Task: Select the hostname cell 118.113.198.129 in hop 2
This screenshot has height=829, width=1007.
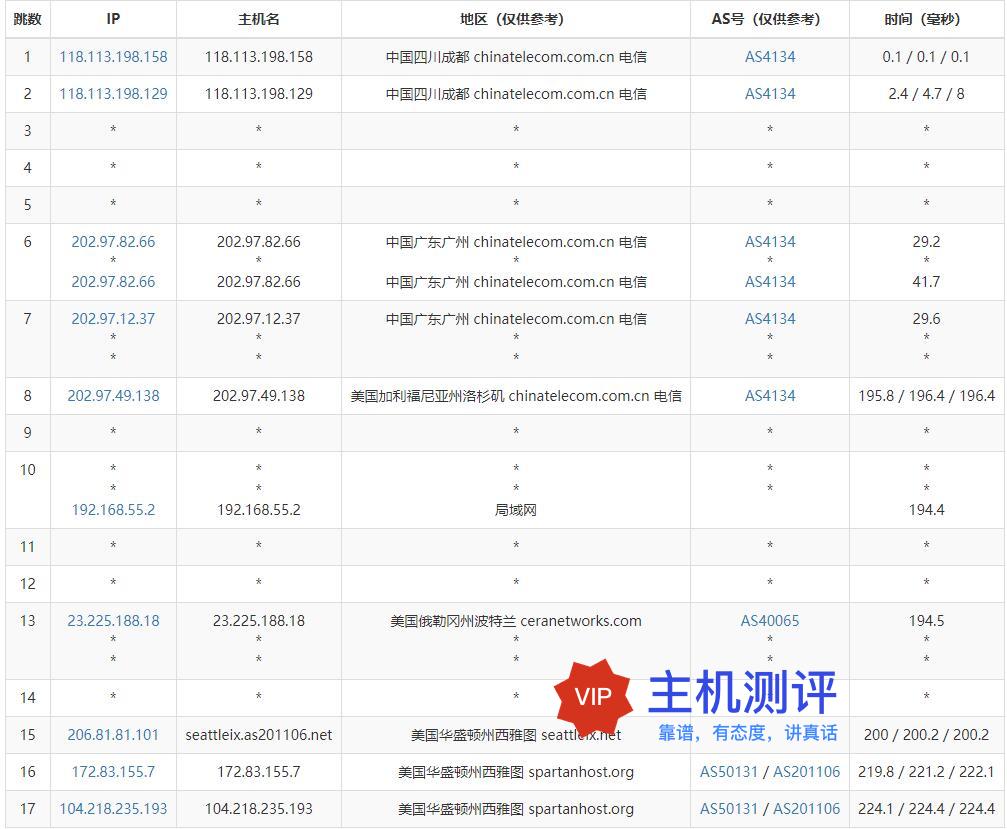Action: pyautogui.click(x=259, y=94)
